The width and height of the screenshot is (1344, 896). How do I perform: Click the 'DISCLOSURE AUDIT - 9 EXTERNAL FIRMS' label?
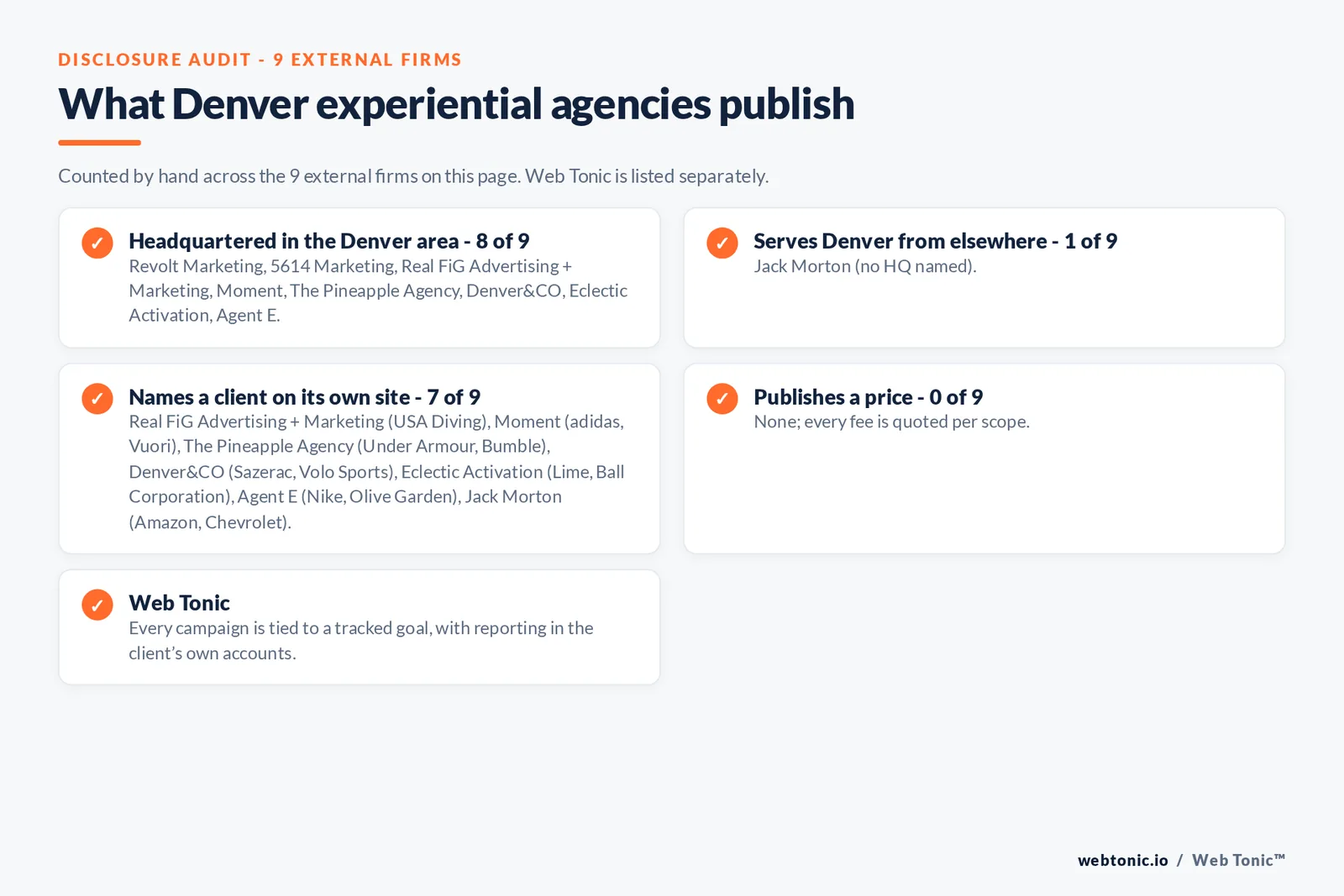260,60
